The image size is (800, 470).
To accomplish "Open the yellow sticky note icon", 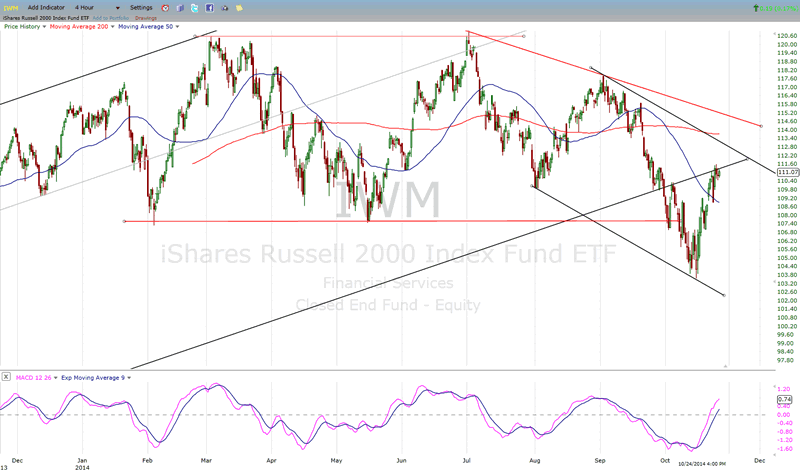I will (239, 8).
